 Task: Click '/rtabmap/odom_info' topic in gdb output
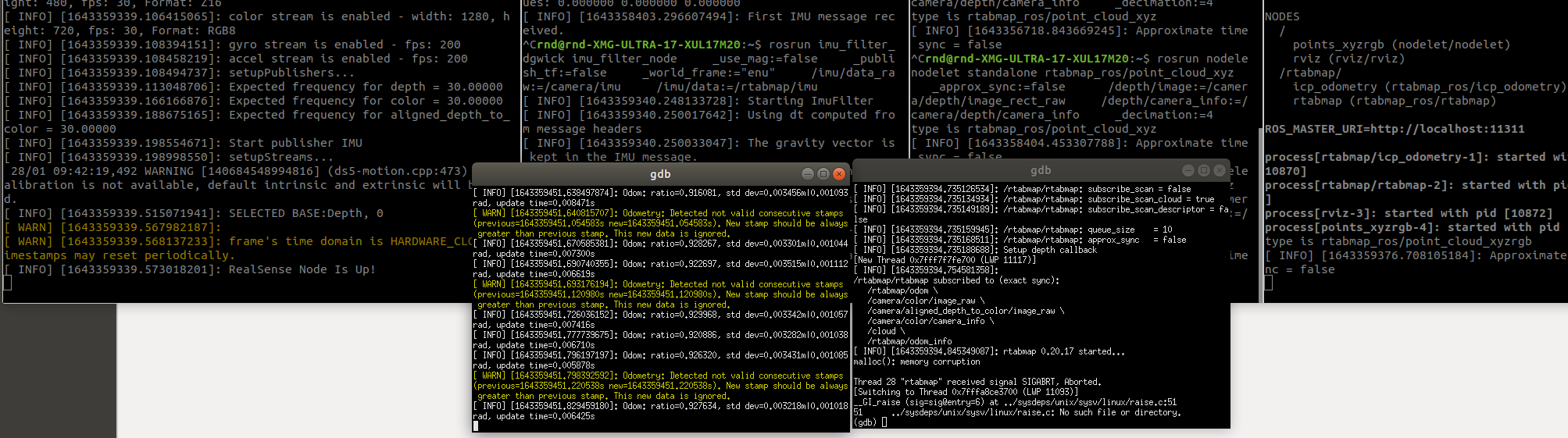(909, 341)
